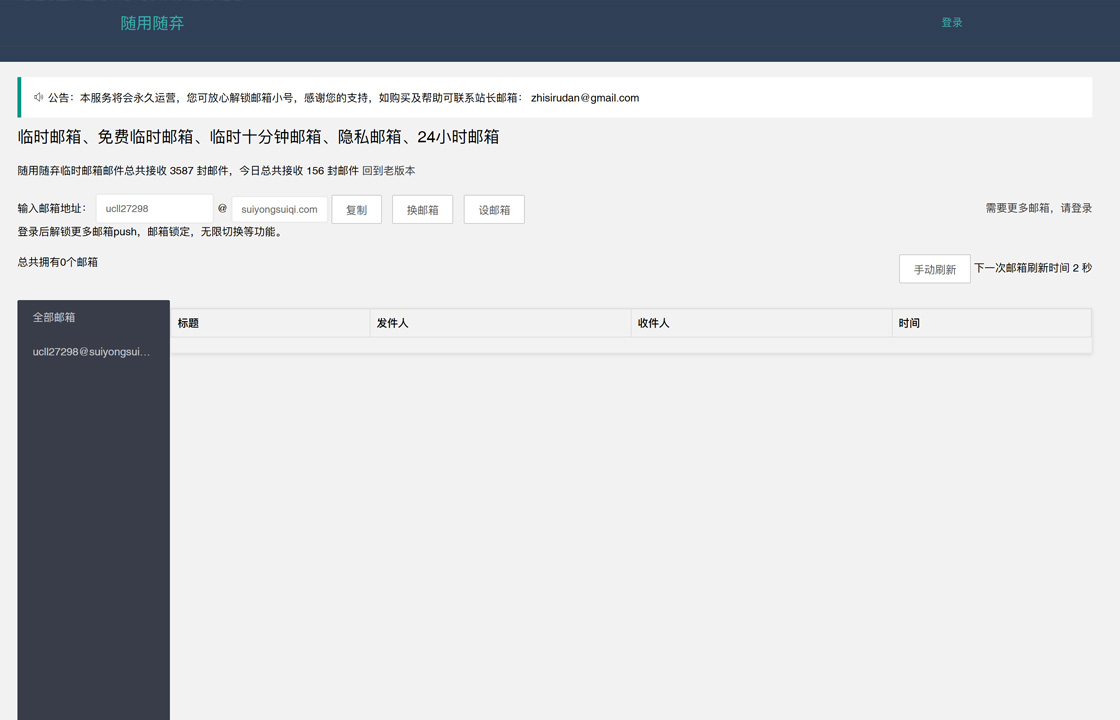Click the 设邮箱 set mailbox button

coord(494,209)
